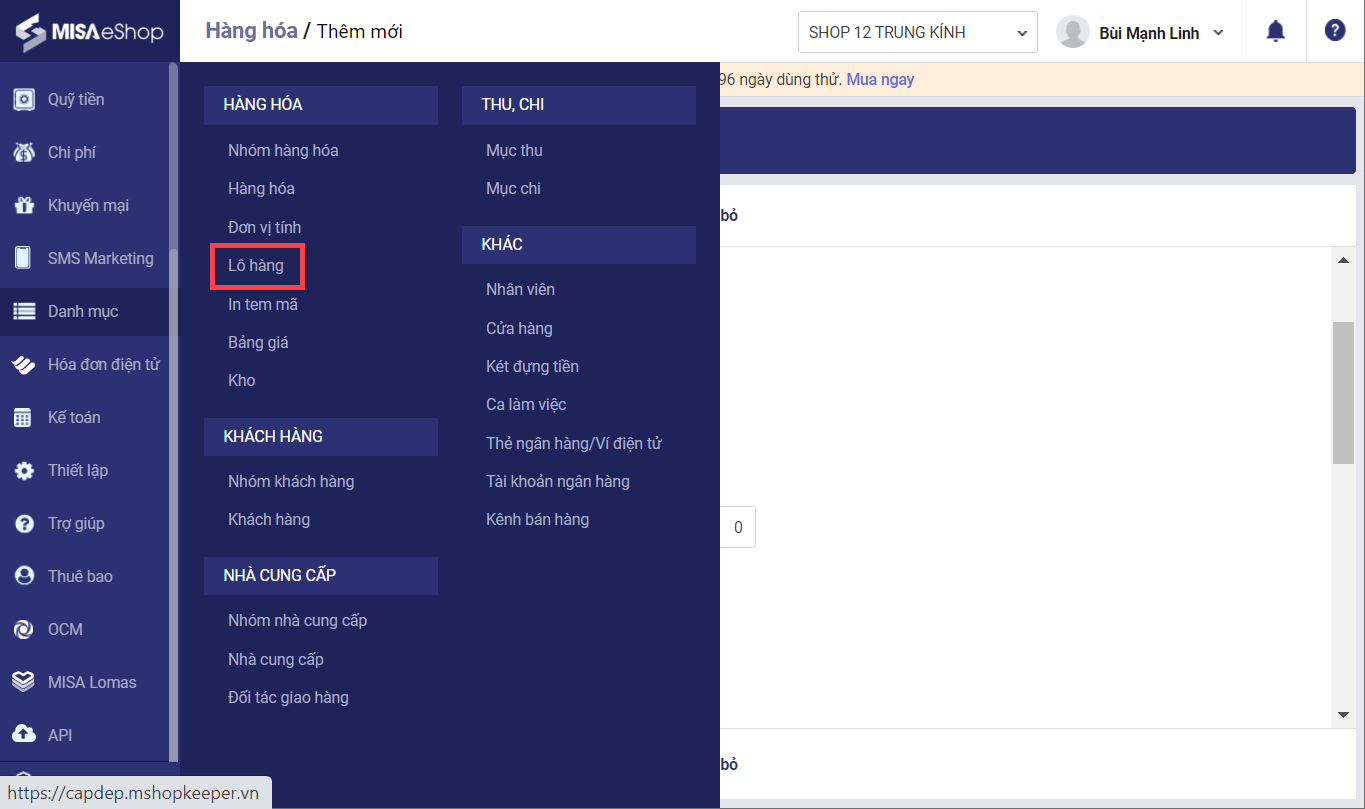1365x809 pixels.
Task: Click the Thuê bao user icon
Action: coord(23,577)
